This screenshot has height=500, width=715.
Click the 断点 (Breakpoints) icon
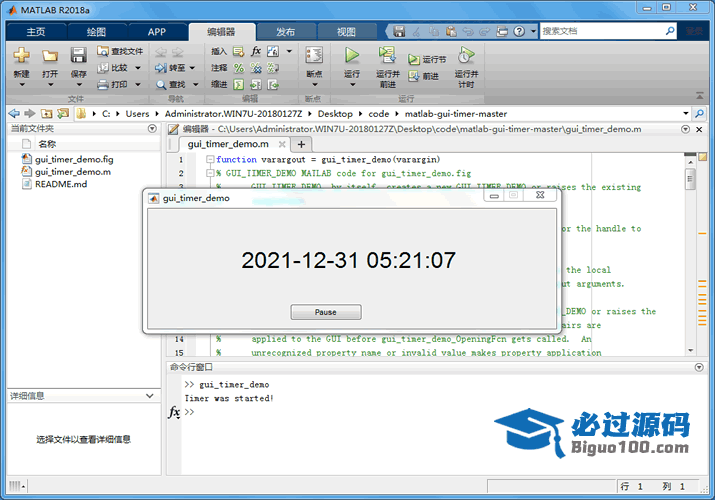[314, 55]
